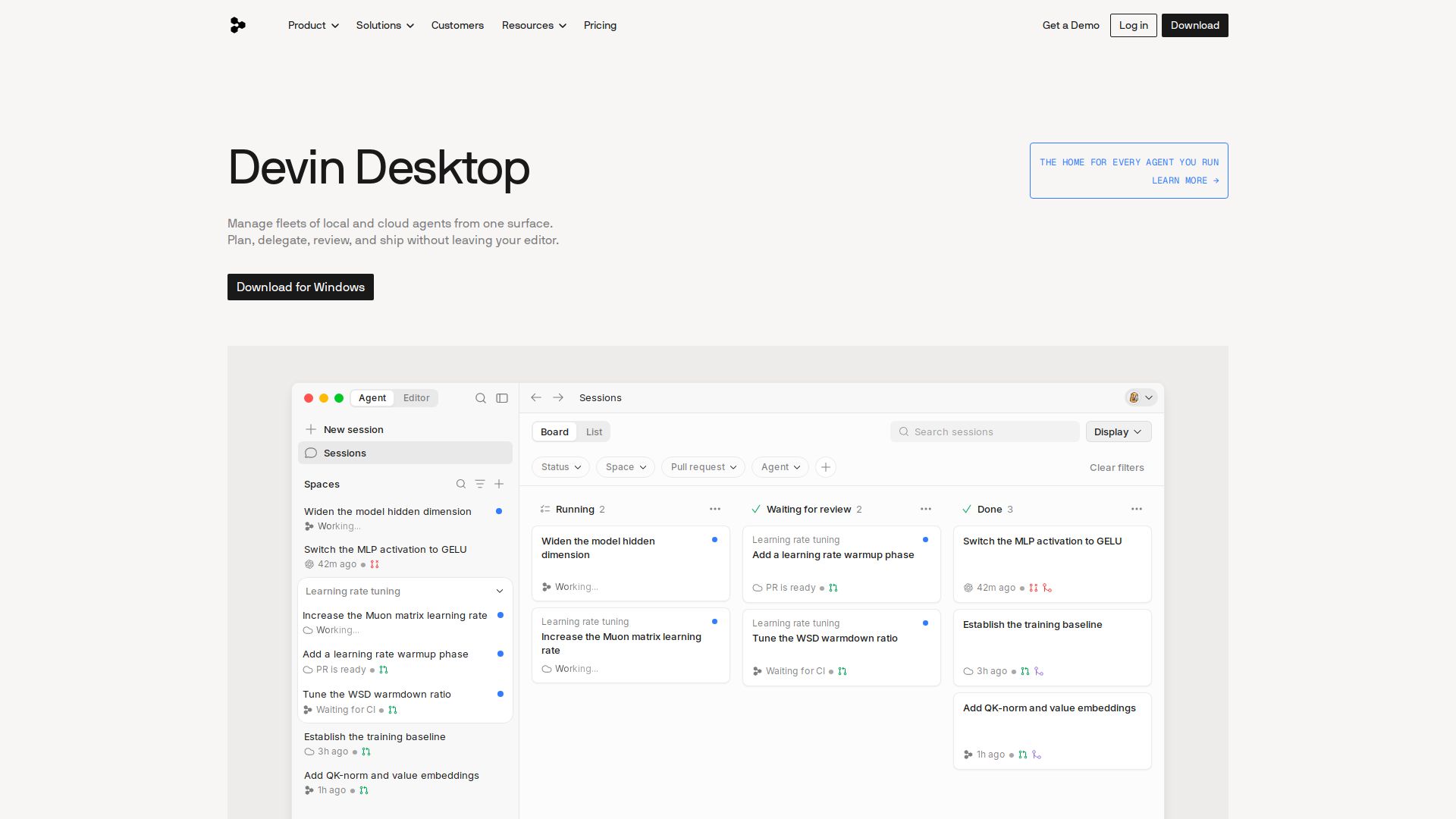Add another filter with the plus button
This screenshot has width=1456, height=819.
tap(826, 467)
